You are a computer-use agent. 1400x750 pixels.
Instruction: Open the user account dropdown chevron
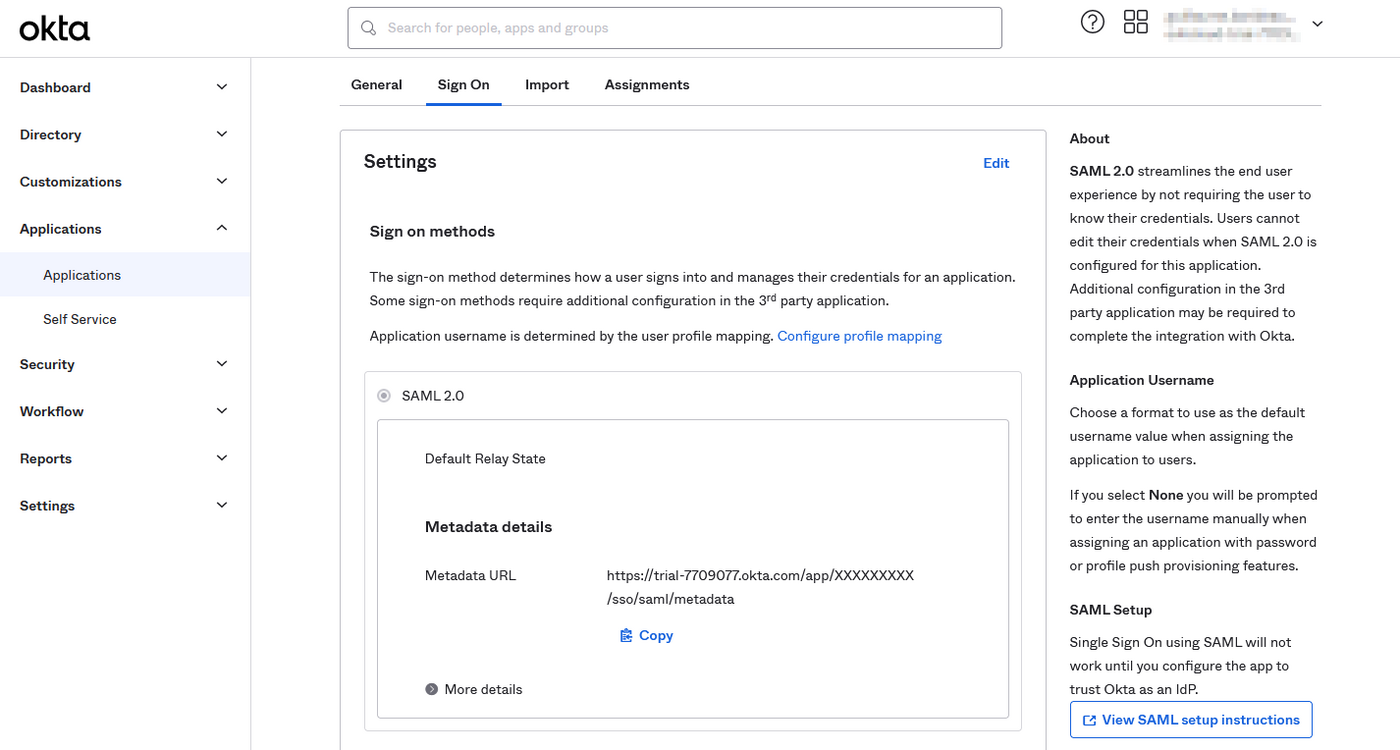click(1317, 24)
